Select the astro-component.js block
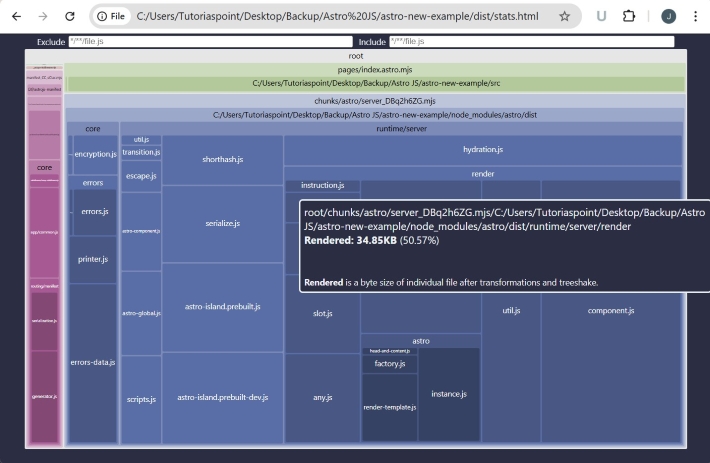 141,231
